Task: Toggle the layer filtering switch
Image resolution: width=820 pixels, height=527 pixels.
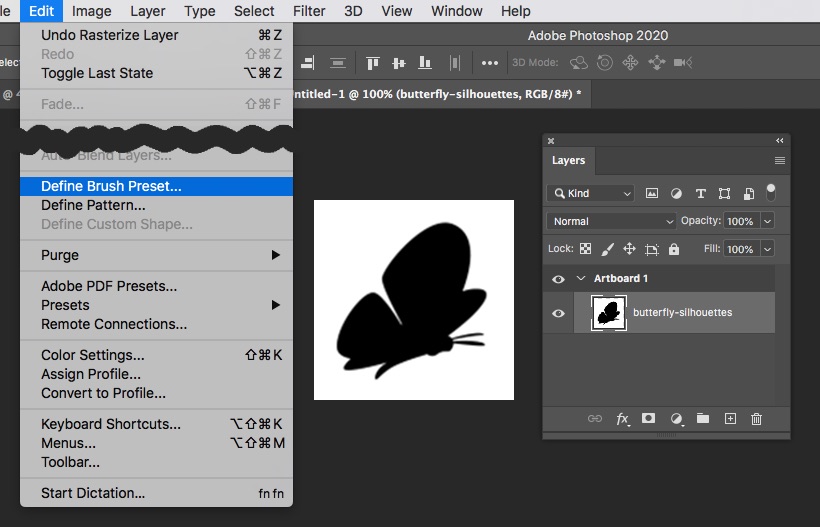Action: click(x=771, y=191)
